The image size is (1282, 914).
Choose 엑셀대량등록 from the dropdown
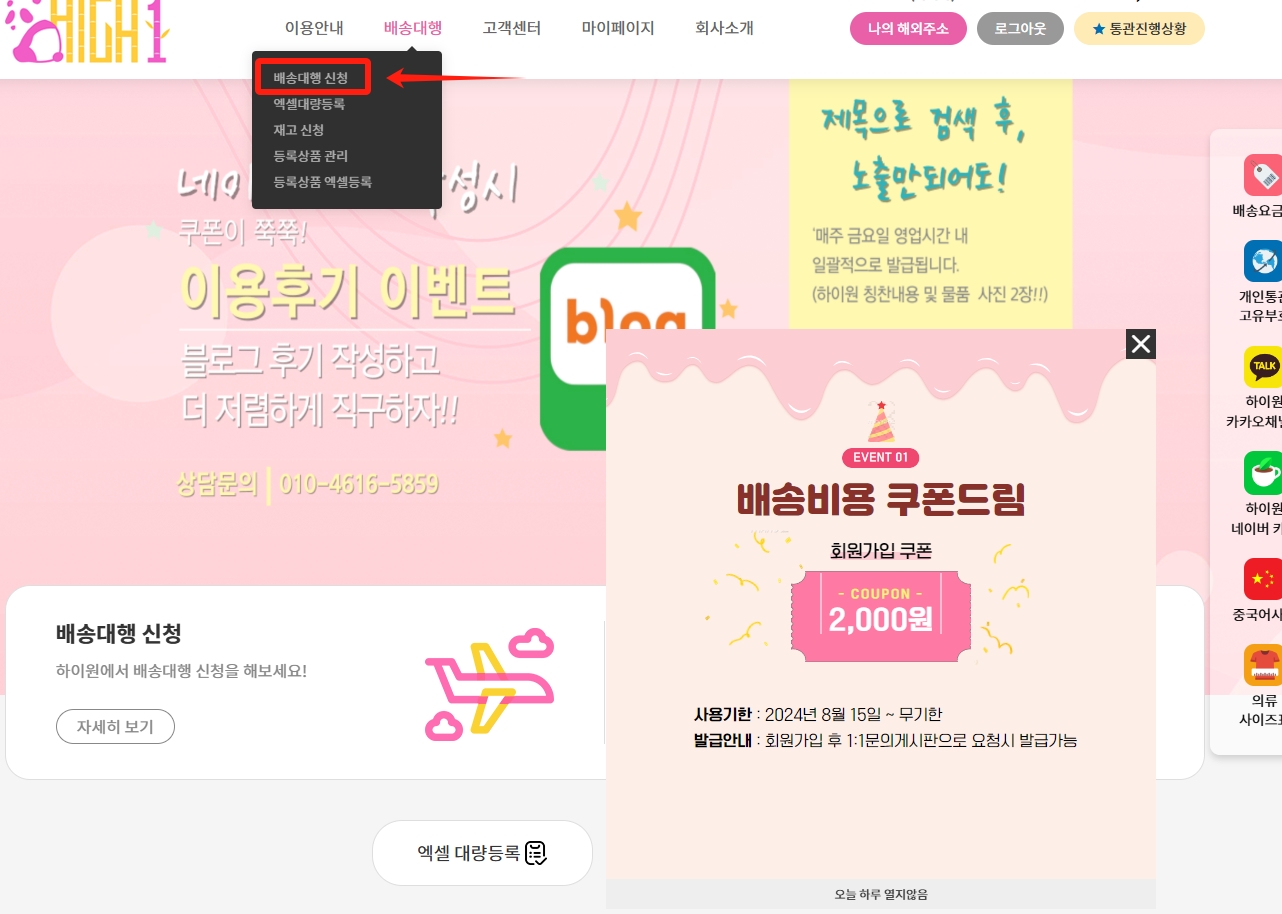point(309,103)
